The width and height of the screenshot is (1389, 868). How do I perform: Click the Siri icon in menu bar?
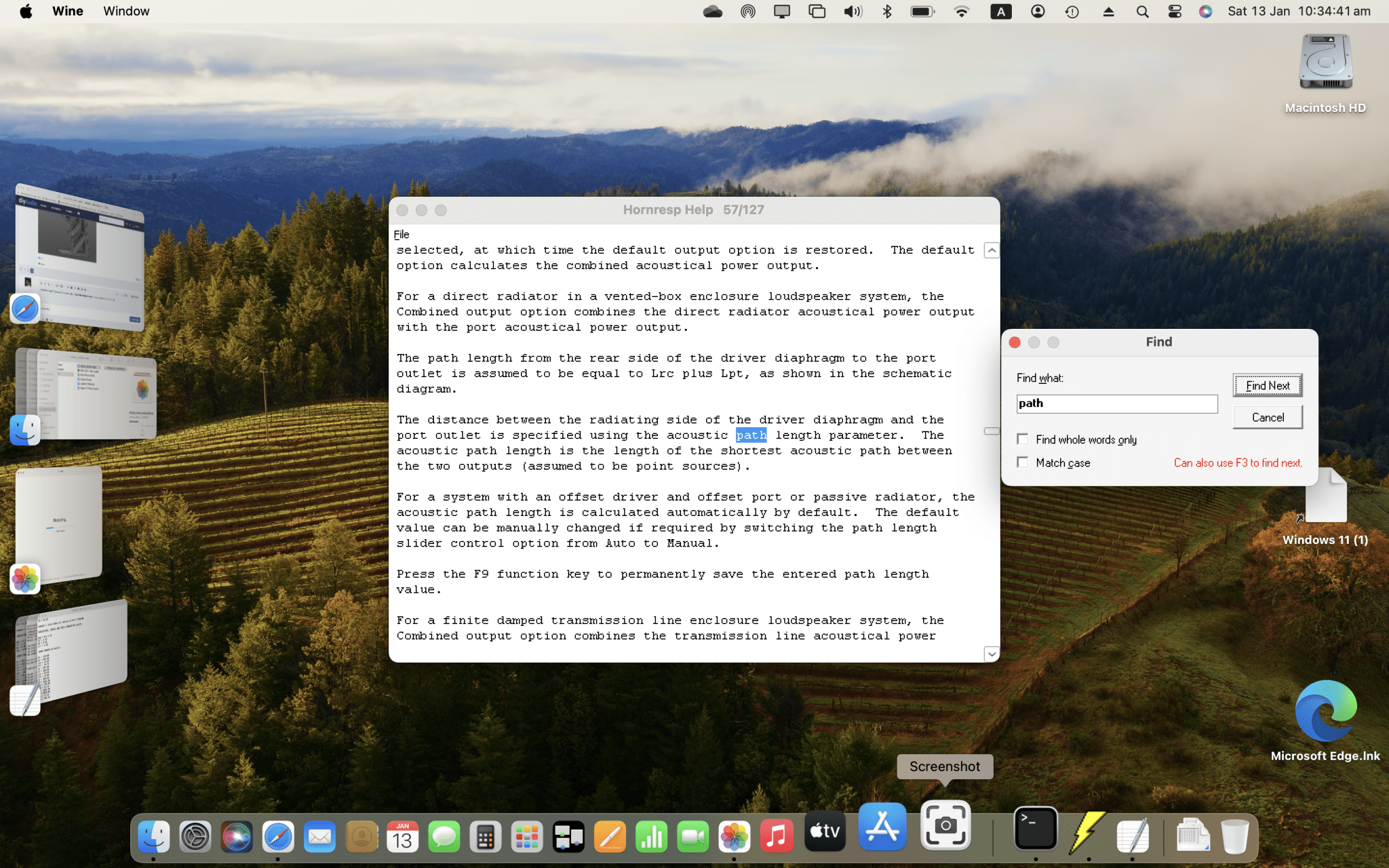(x=1205, y=12)
